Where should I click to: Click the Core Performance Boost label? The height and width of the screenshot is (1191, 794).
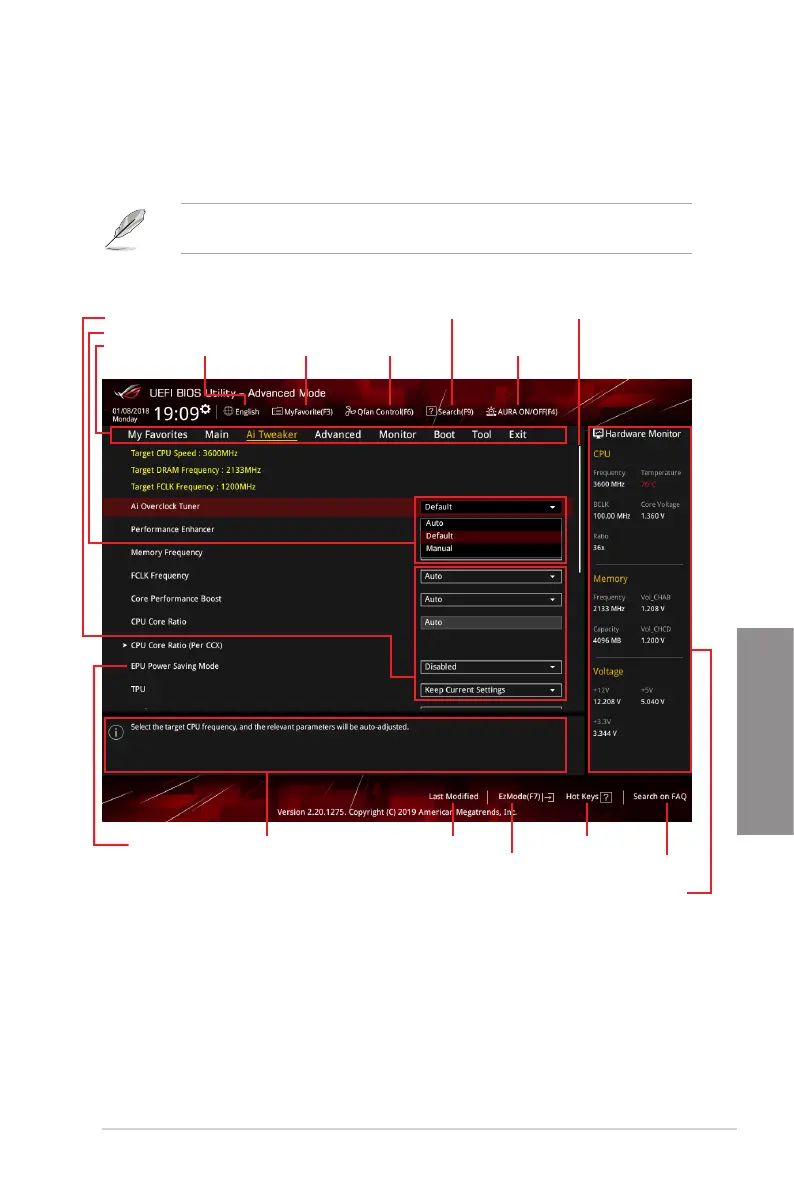tap(176, 599)
